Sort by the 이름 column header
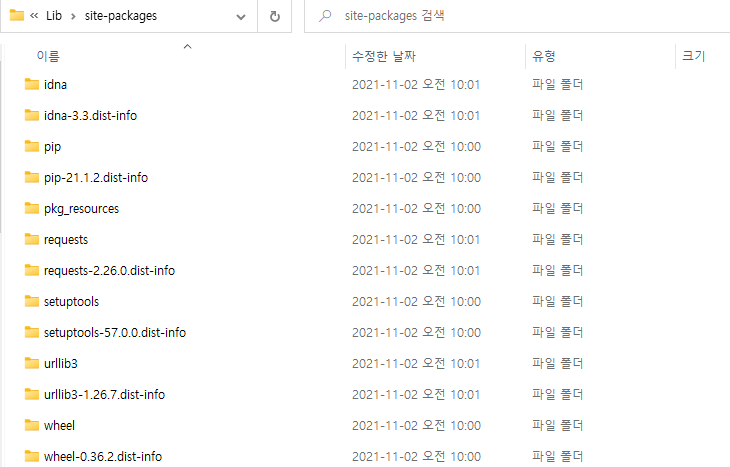The width and height of the screenshot is (730, 467). [x=48, y=56]
